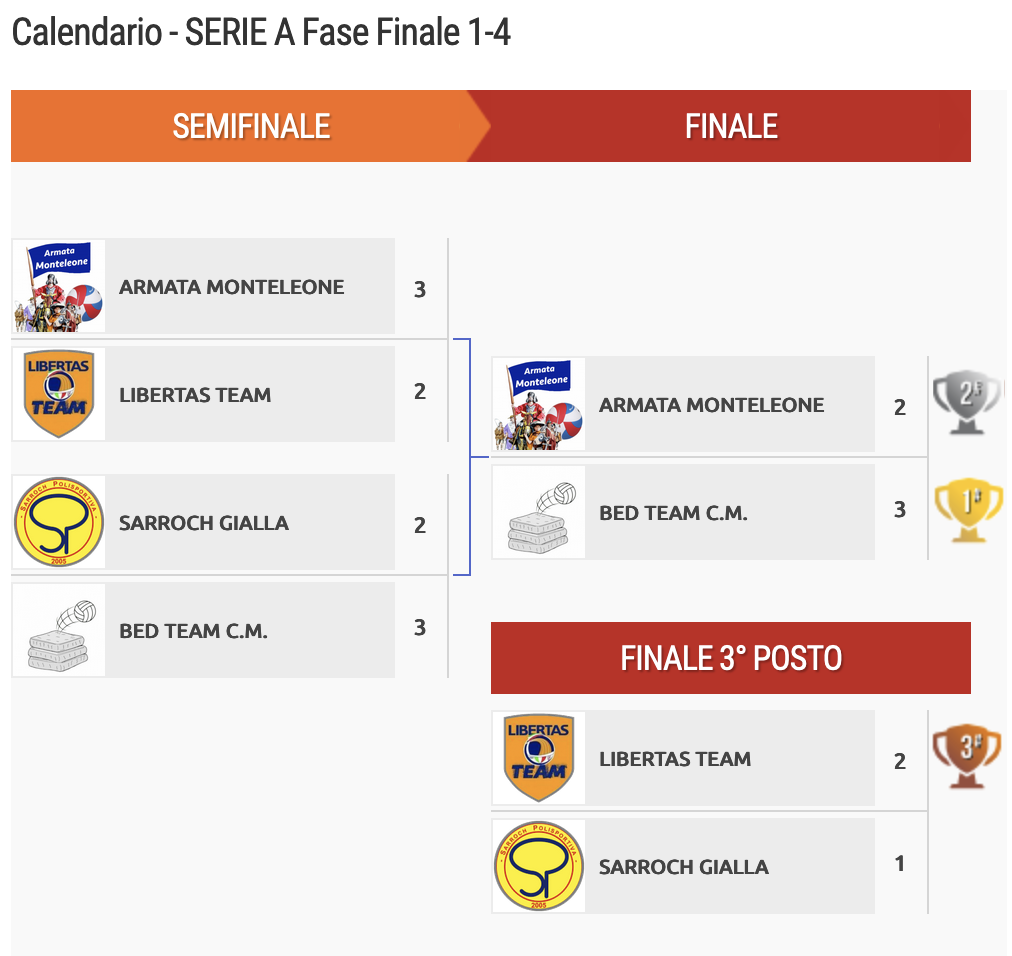Click Bed Team C.M. logo in semifinal
Screen dimensions: 1012x956
pyautogui.click(x=59, y=630)
